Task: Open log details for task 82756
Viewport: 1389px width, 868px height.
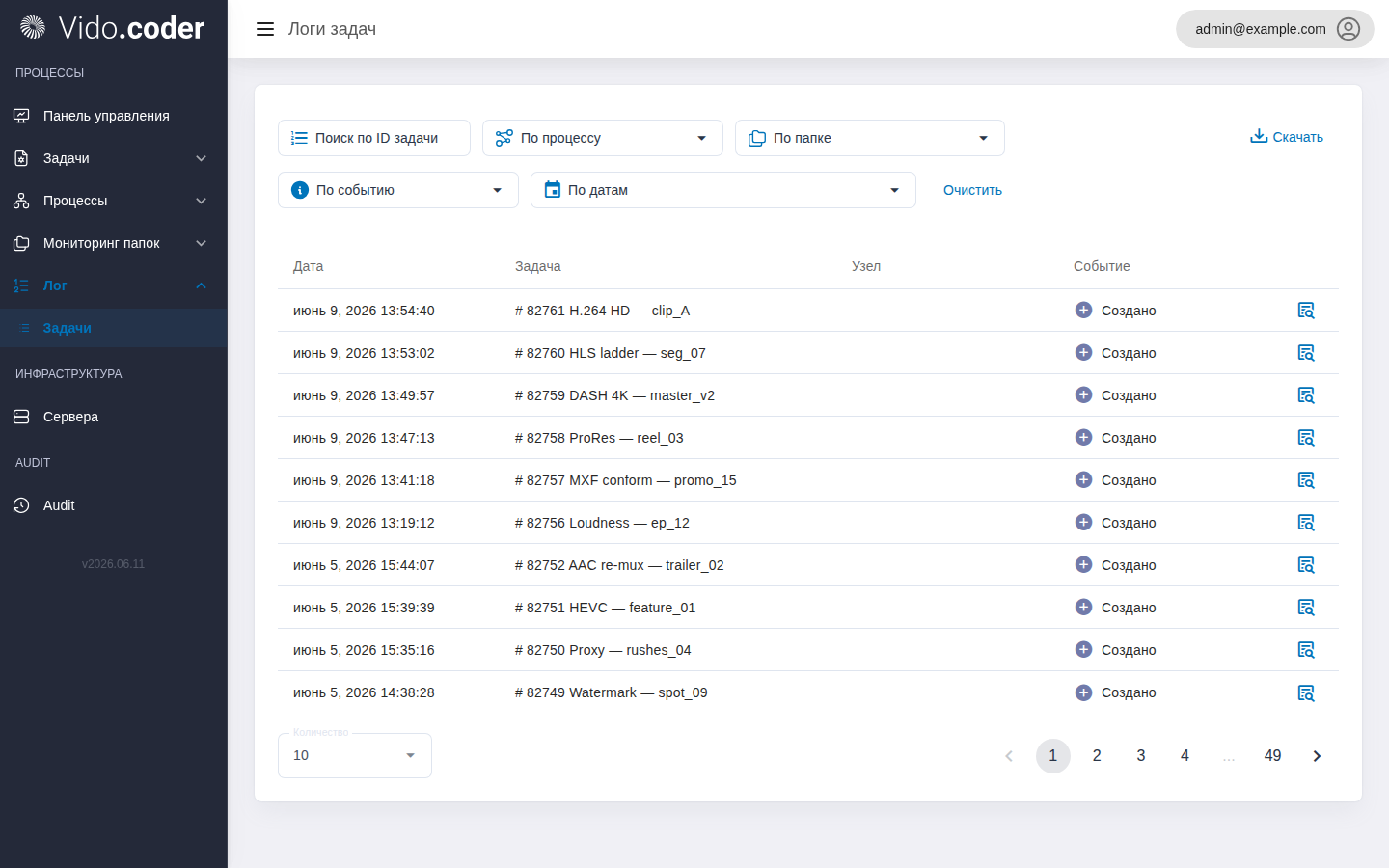Action: tap(1306, 523)
